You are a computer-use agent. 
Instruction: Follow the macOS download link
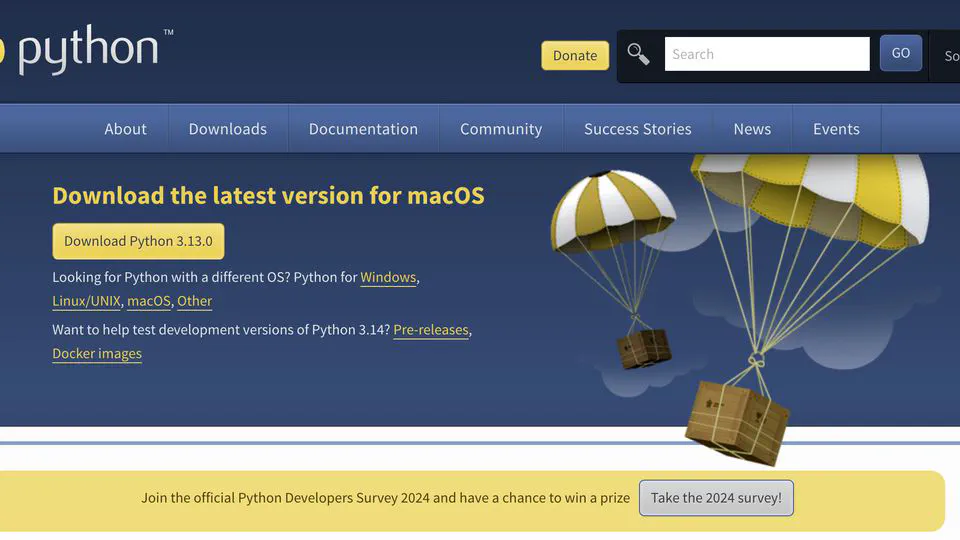pyautogui.click(x=149, y=301)
